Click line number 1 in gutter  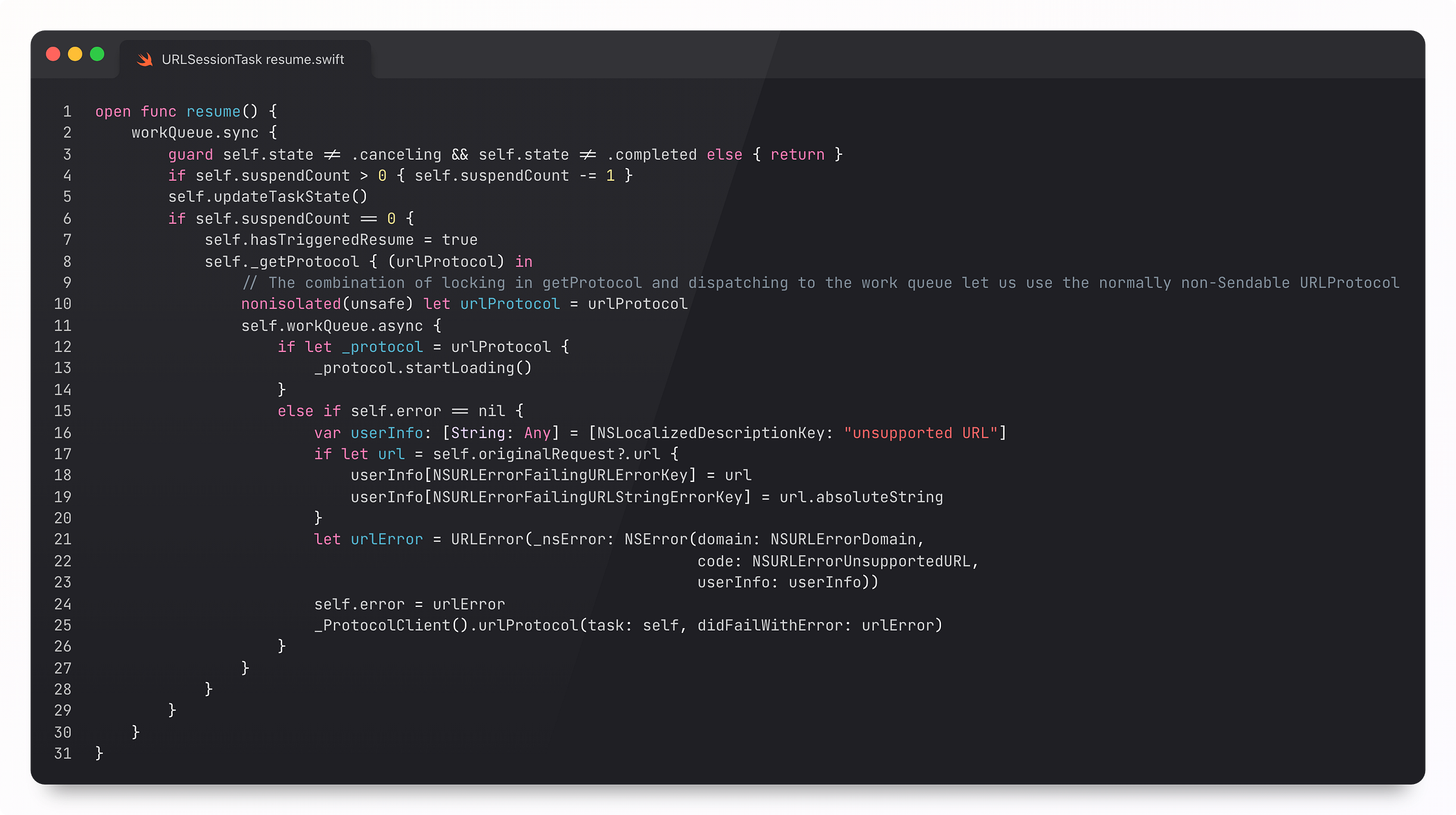(x=67, y=112)
